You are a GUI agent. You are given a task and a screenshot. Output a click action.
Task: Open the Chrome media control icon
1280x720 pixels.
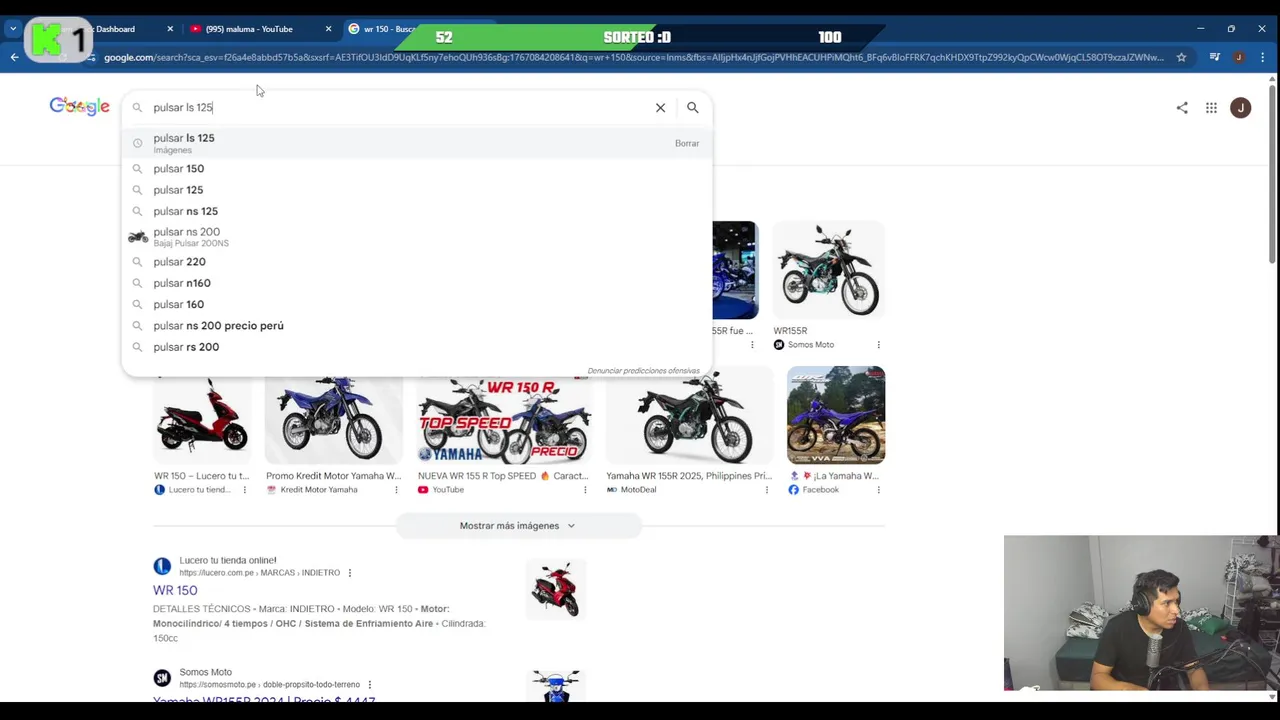(x=1215, y=57)
